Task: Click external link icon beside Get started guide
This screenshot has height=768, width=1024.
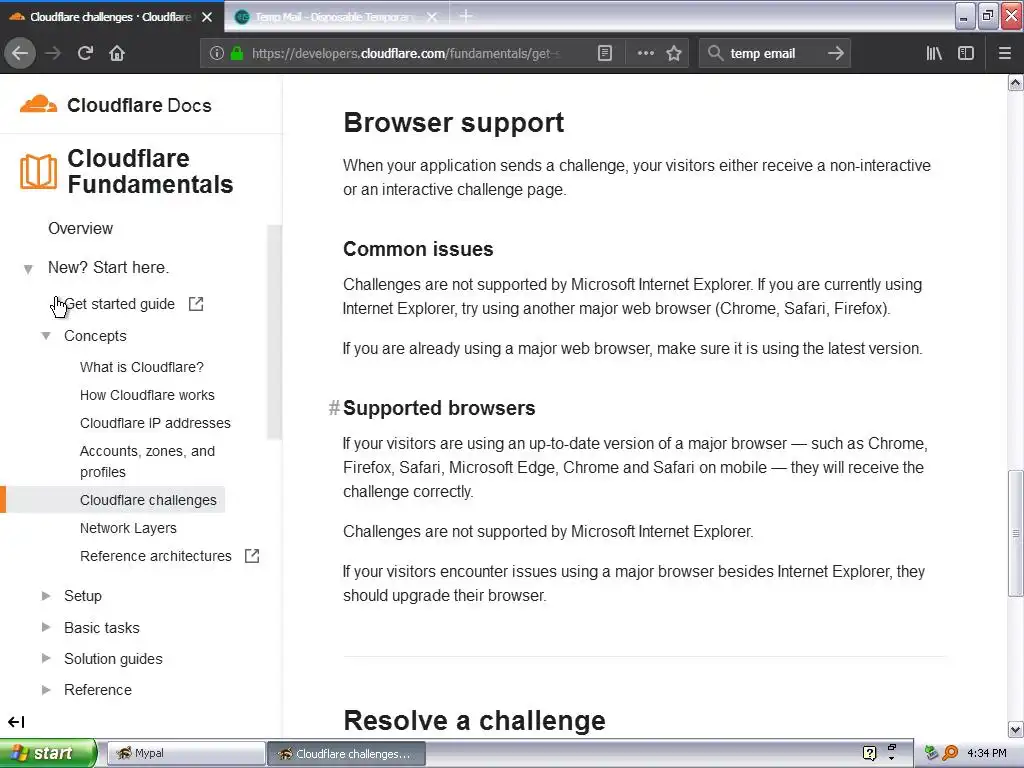Action: pyautogui.click(x=196, y=304)
